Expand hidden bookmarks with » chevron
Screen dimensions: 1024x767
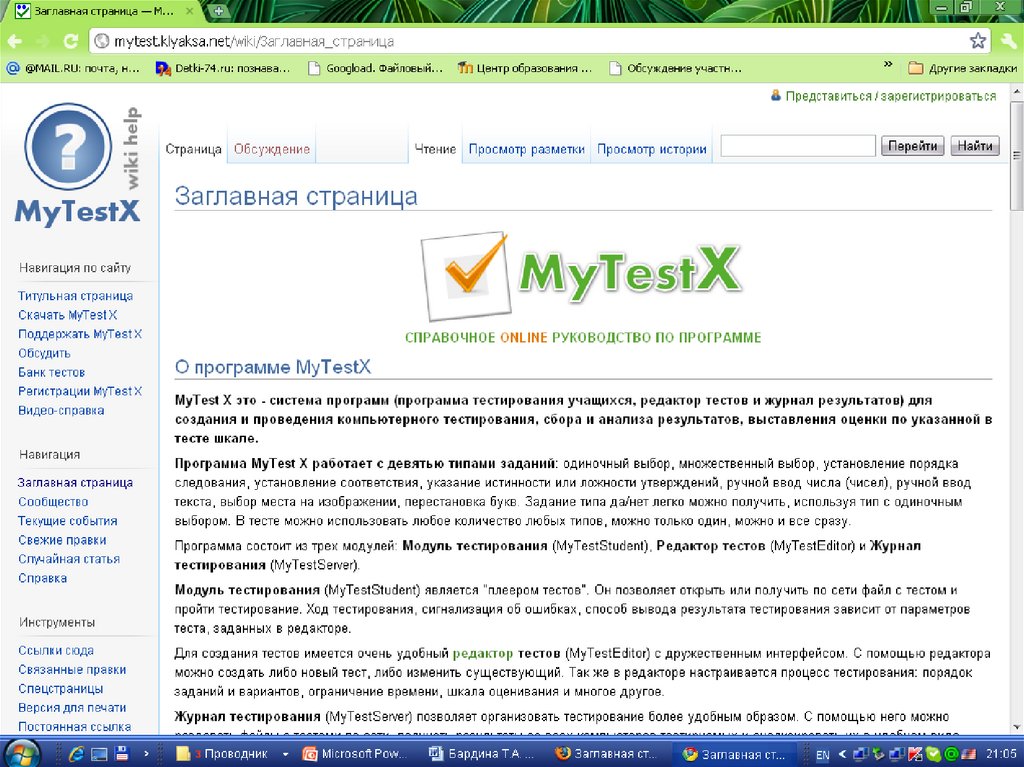pyautogui.click(x=888, y=65)
